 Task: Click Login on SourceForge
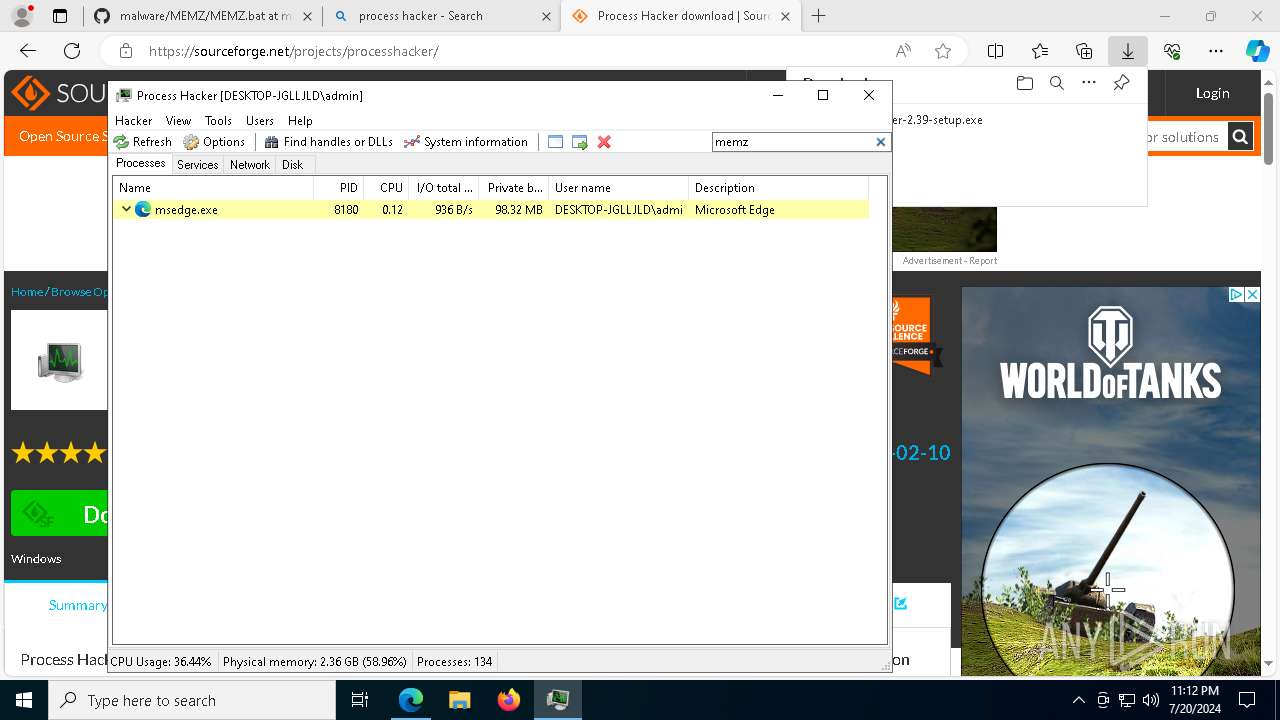[1212, 93]
